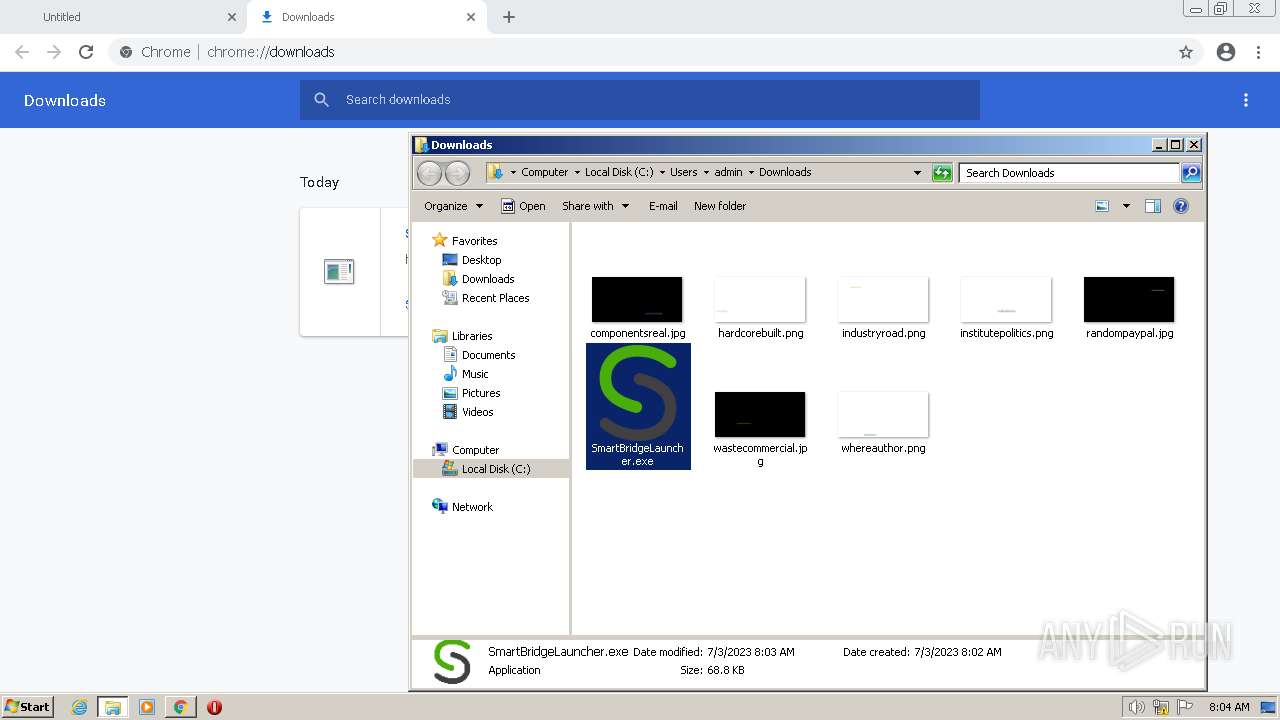
Task: Open the Share with dropdown
Action: click(x=595, y=206)
